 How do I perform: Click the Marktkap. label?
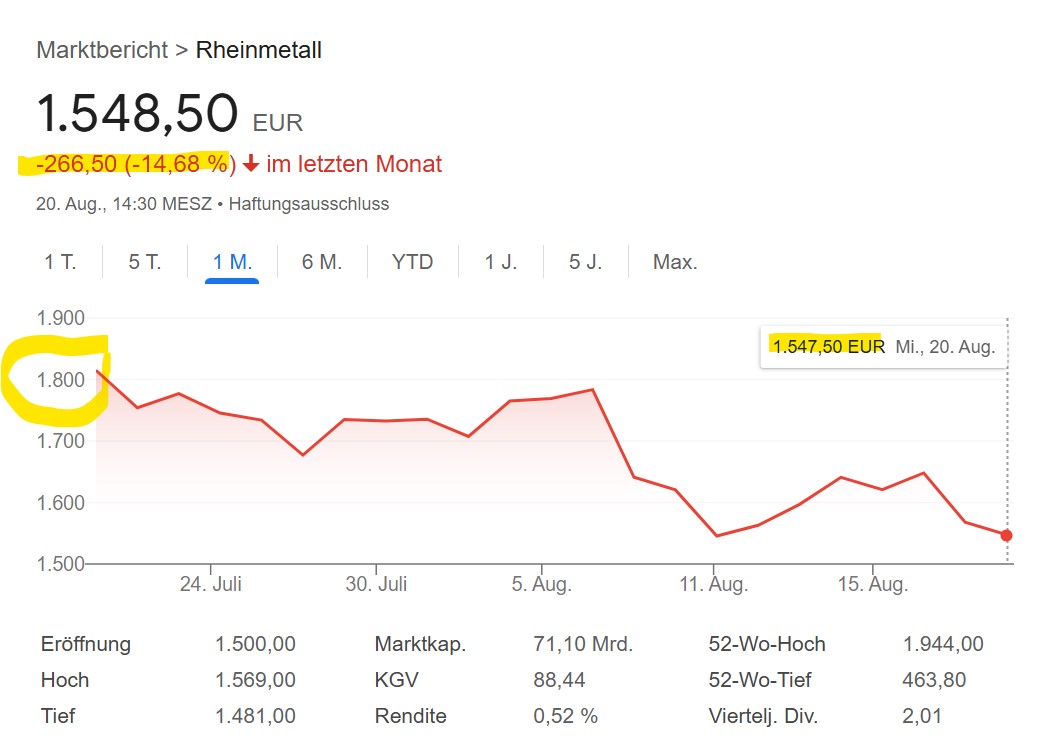coord(420,644)
